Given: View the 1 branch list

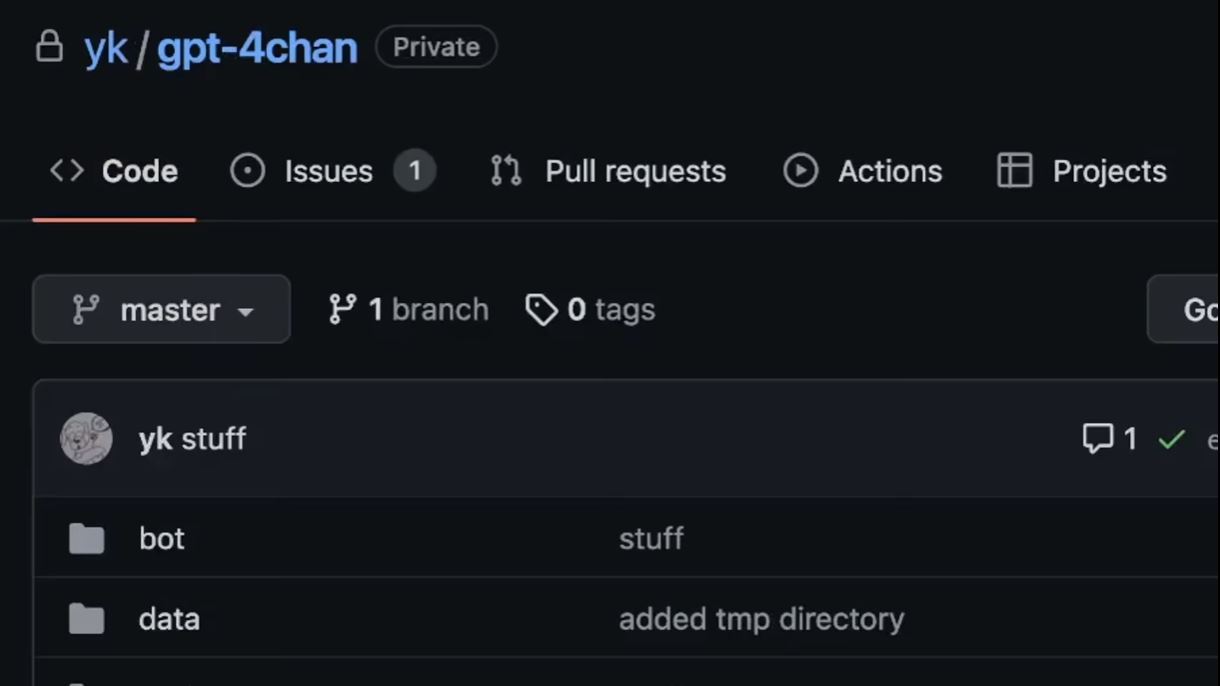Looking at the screenshot, I should click(x=409, y=310).
